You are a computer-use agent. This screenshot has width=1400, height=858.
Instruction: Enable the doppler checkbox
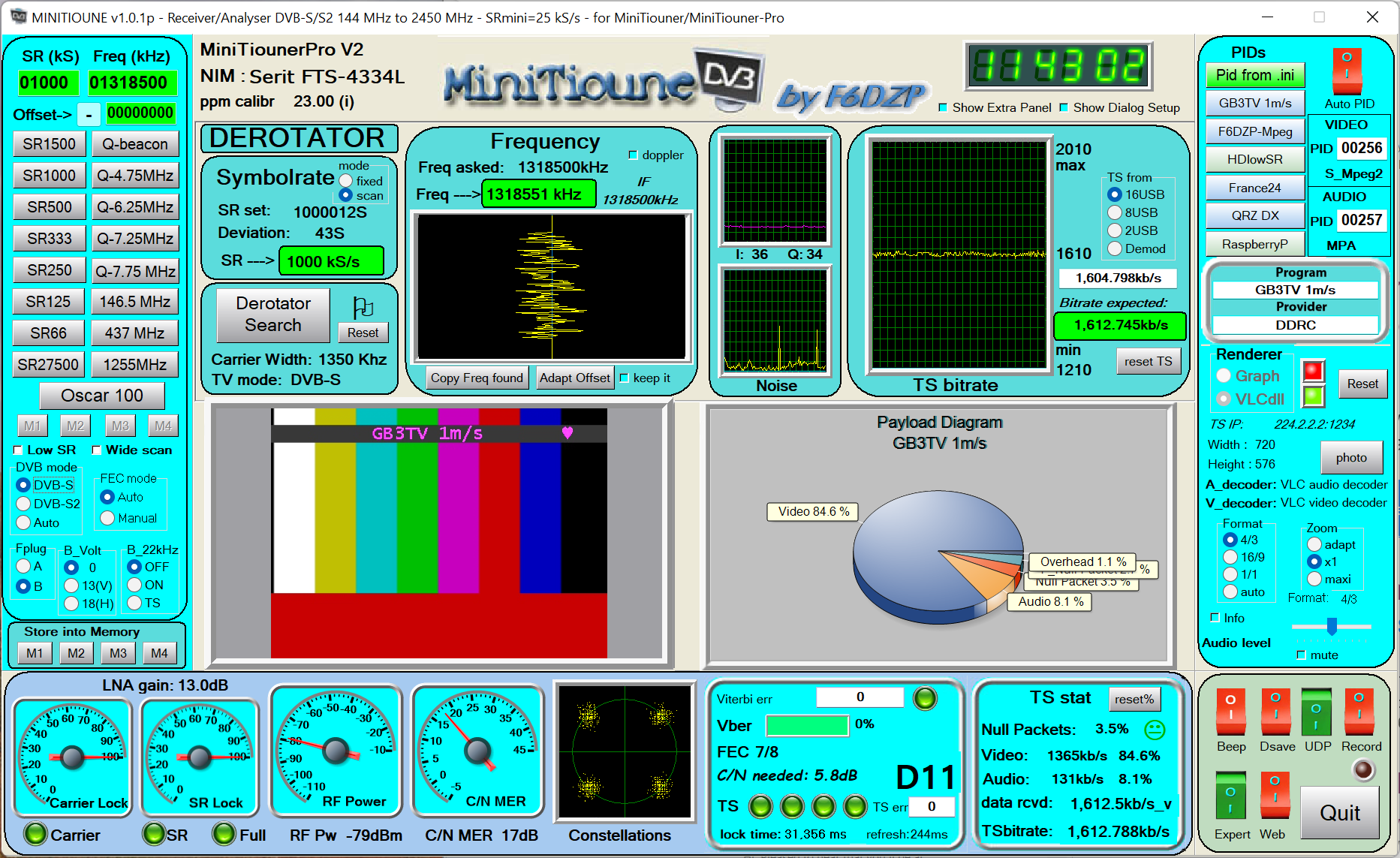tap(633, 155)
